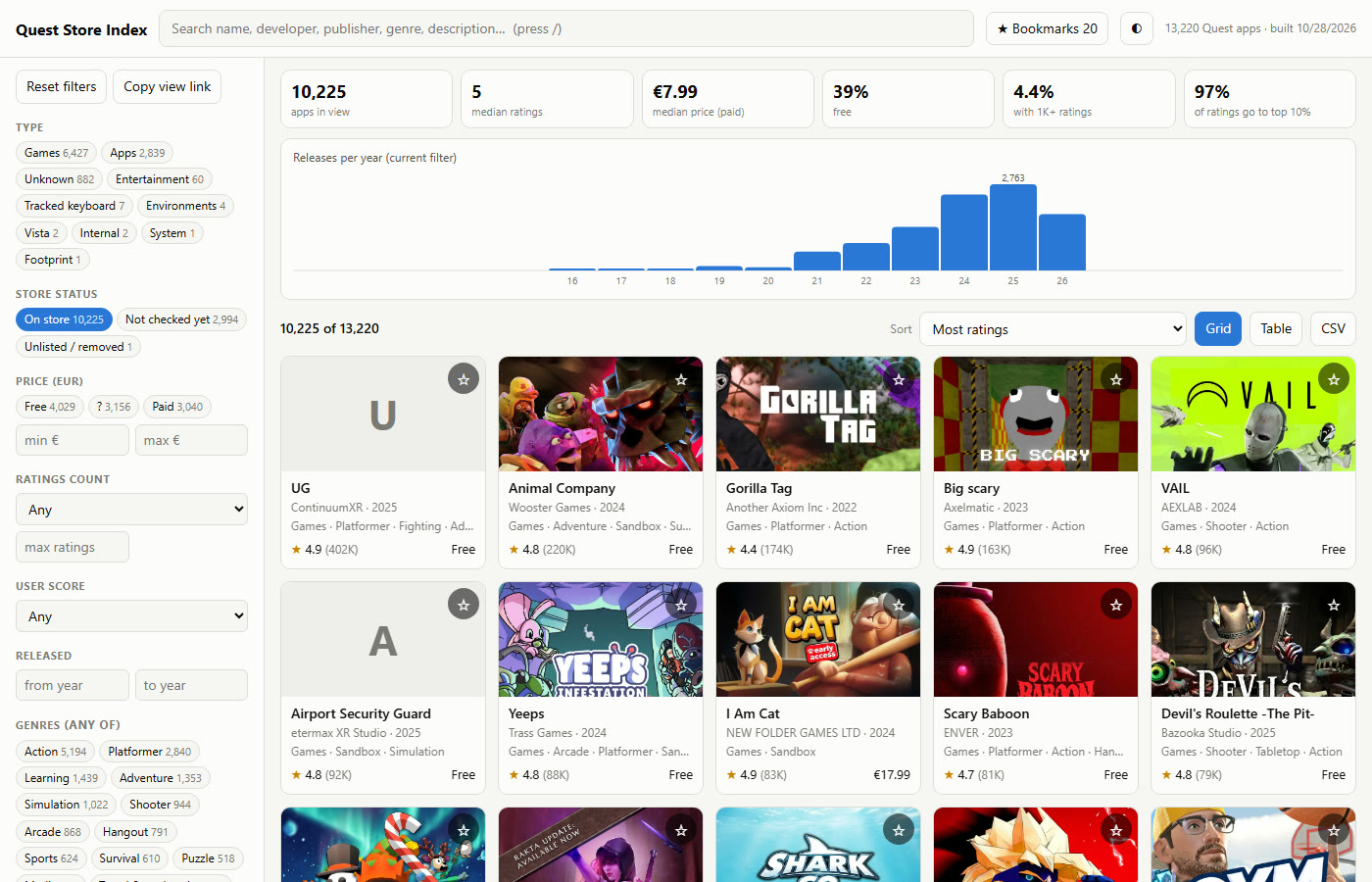Toggle the Games type filter chip
The height and width of the screenshot is (882, 1372).
pos(56,153)
